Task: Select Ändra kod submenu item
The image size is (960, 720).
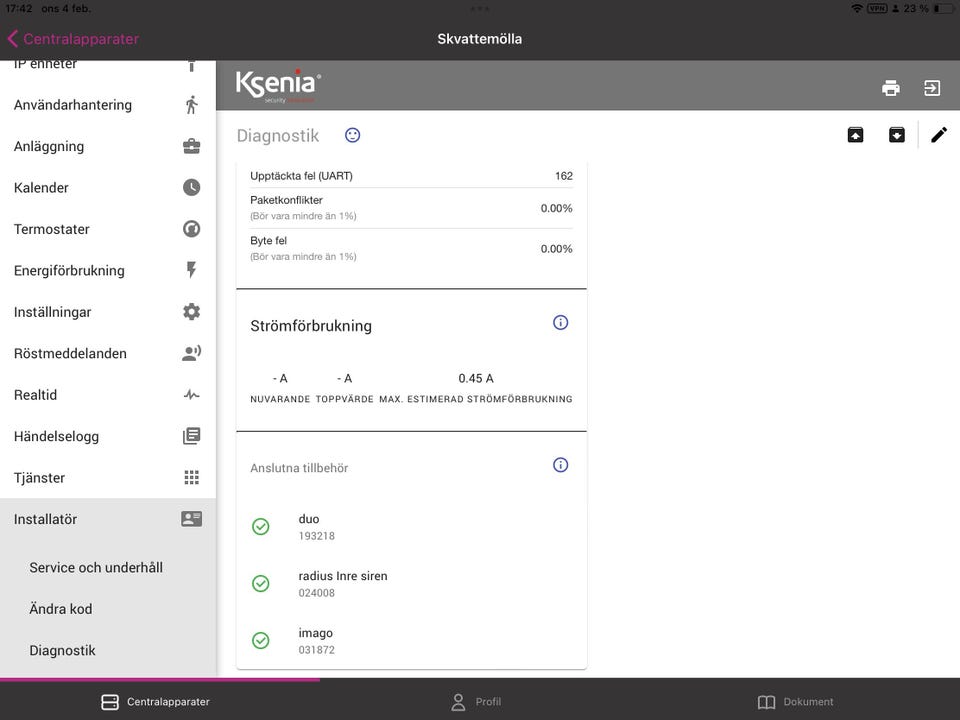Action: [61, 609]
